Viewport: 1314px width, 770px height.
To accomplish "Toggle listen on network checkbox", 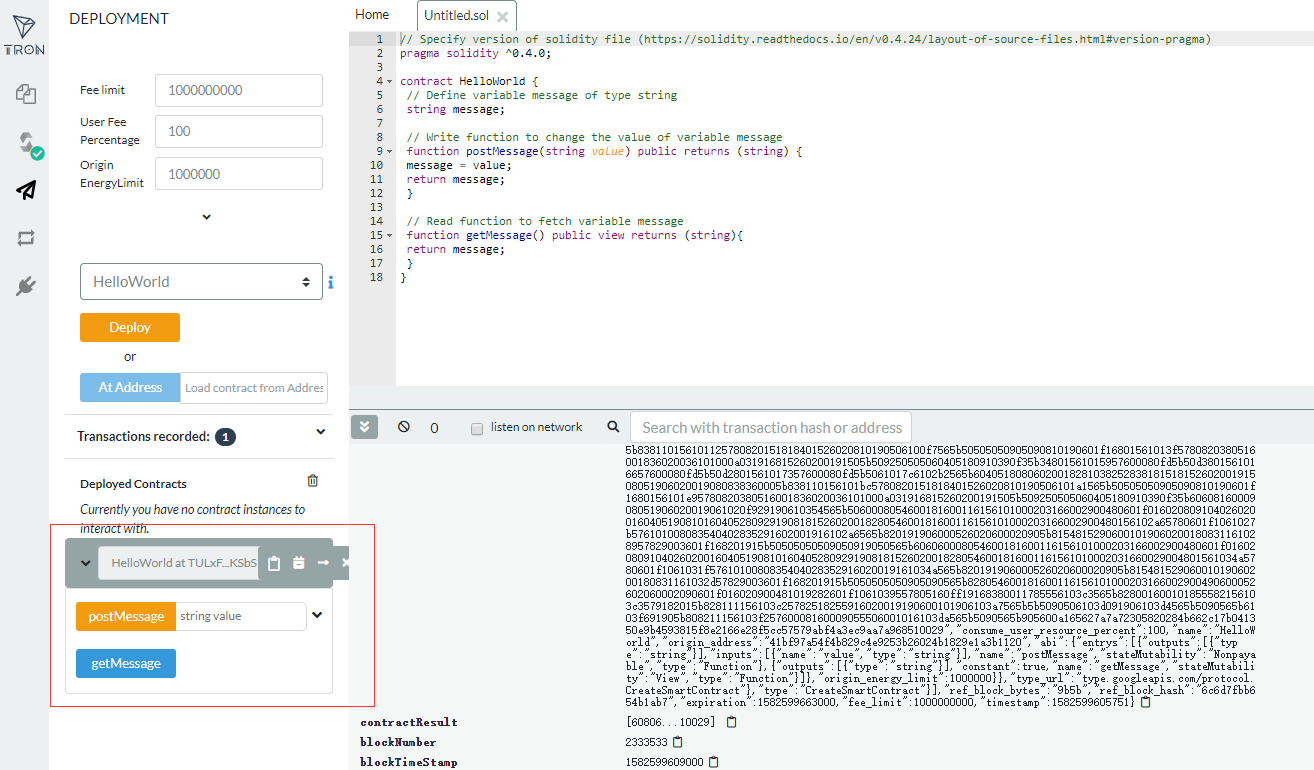I will (x=477, y=428).
